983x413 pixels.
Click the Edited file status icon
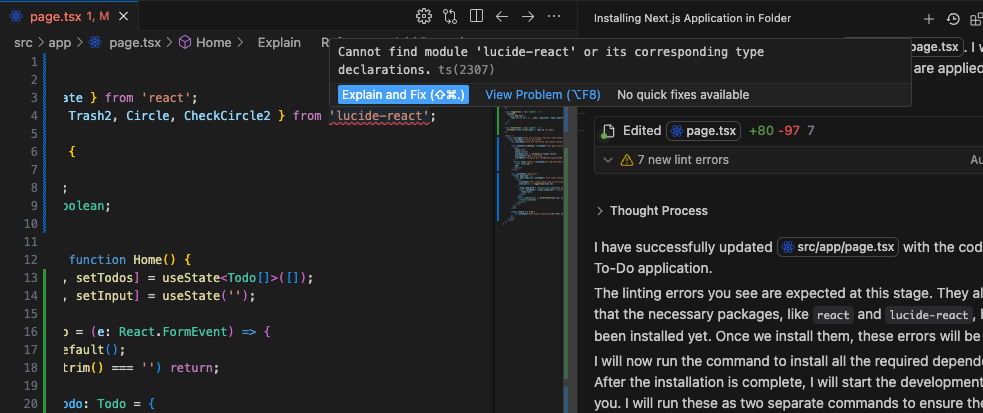pos(607,132)
